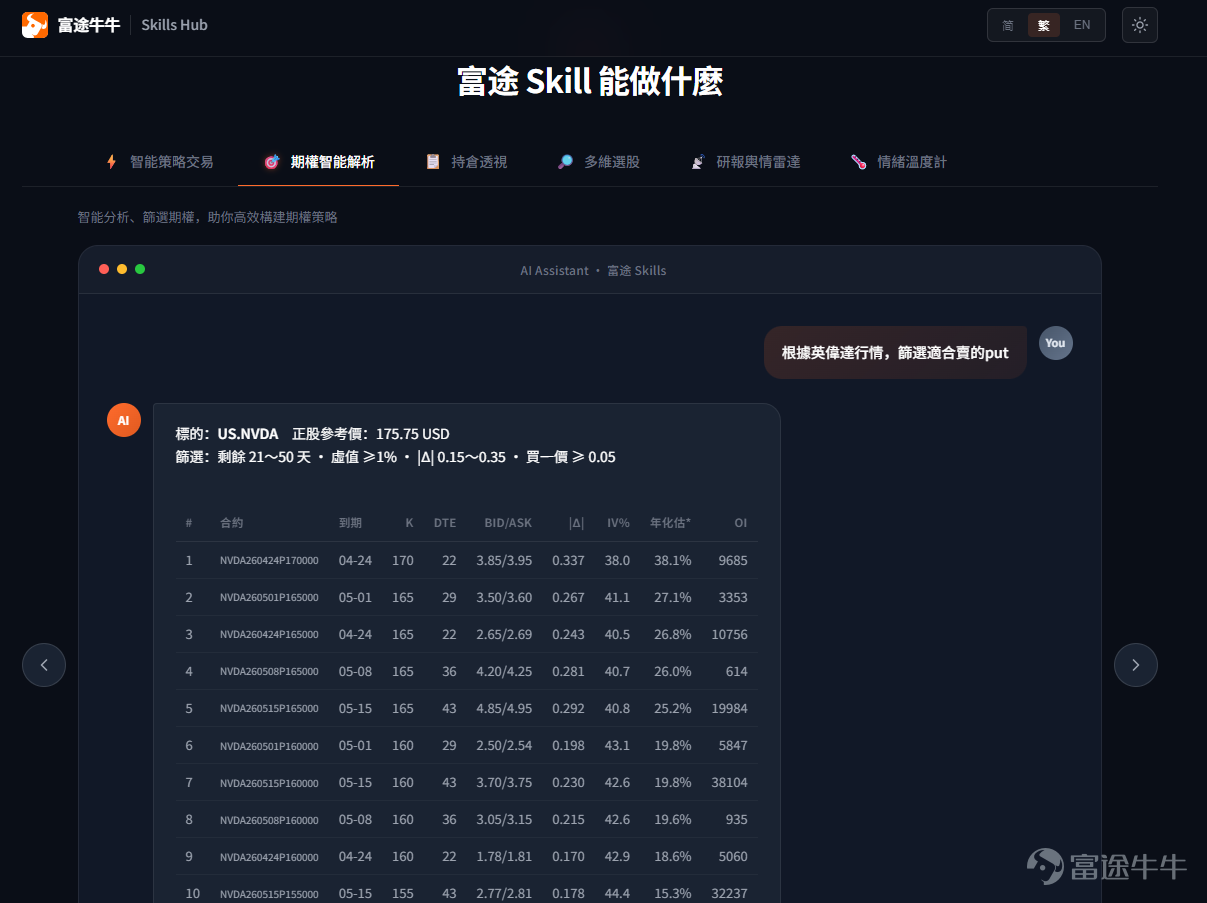Click the clipboard icon on 持倉透視
Screen dimensions: 1207x903
(433, 161)
